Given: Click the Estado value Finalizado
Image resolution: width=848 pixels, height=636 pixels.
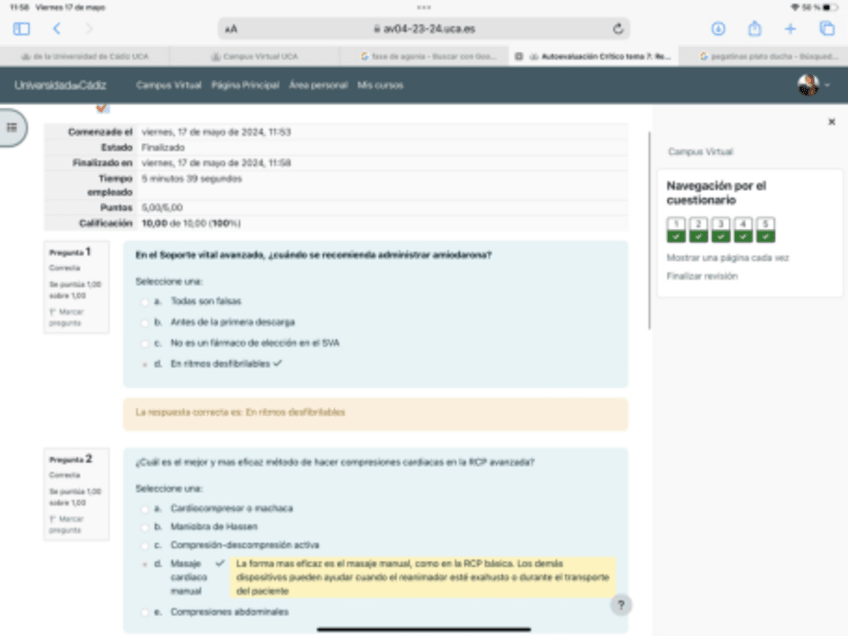Looking at the screenshot, I should click(163, 148).
